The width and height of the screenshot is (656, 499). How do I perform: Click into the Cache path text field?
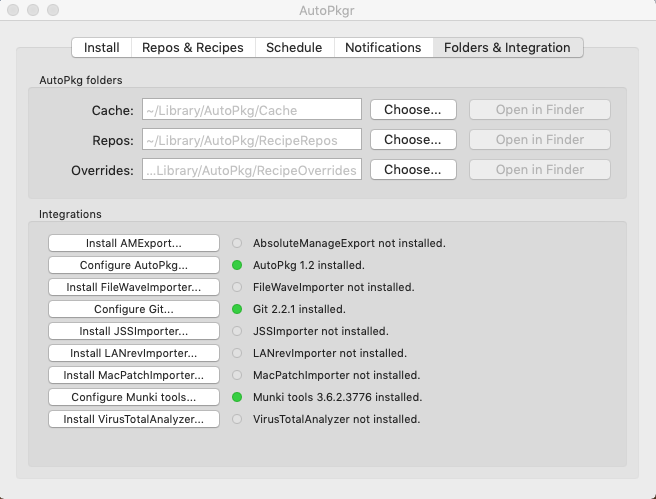[x=251, y=110]
